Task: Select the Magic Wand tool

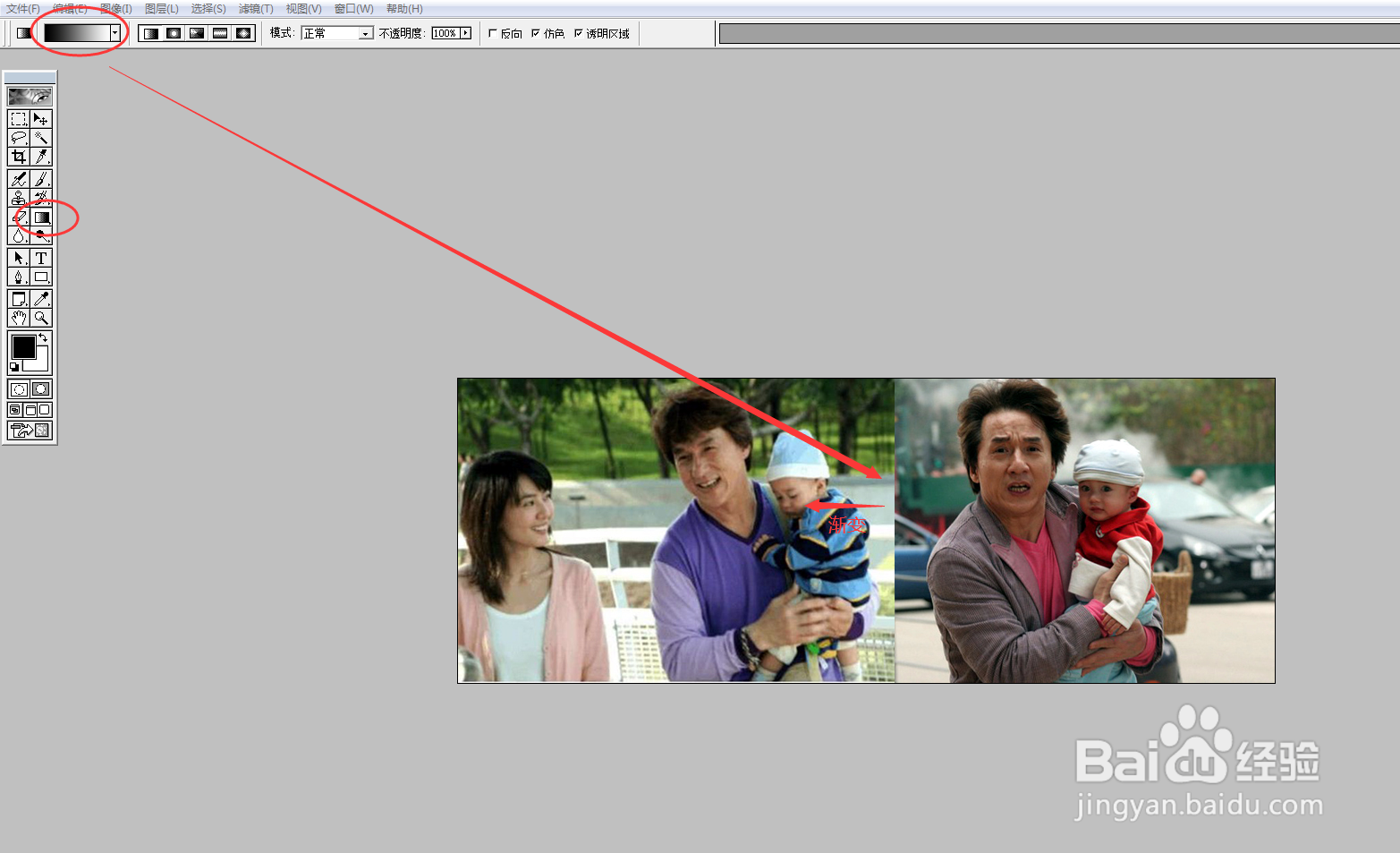Action: 41,138
